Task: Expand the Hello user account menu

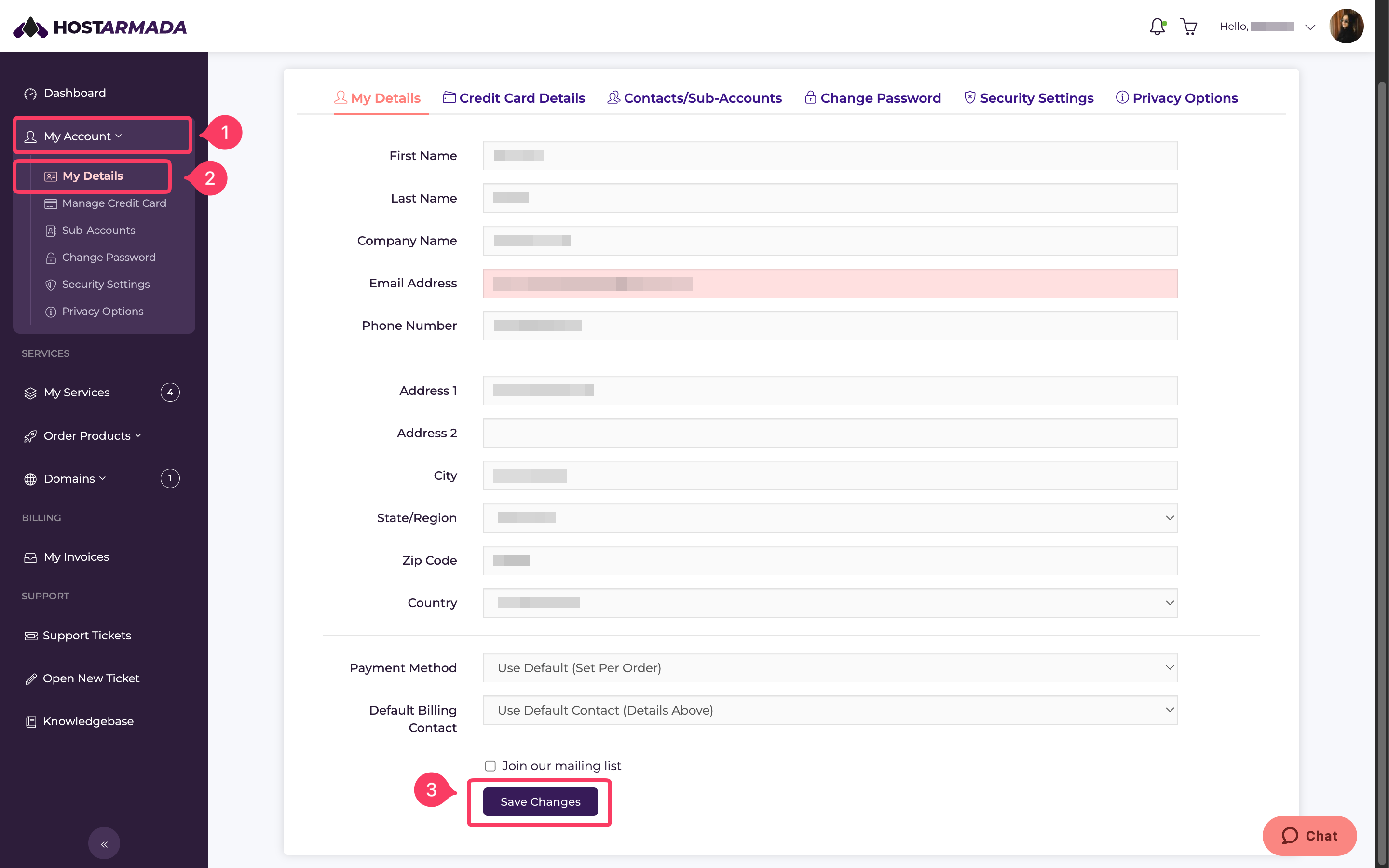Action: (x=1267, y=27)
